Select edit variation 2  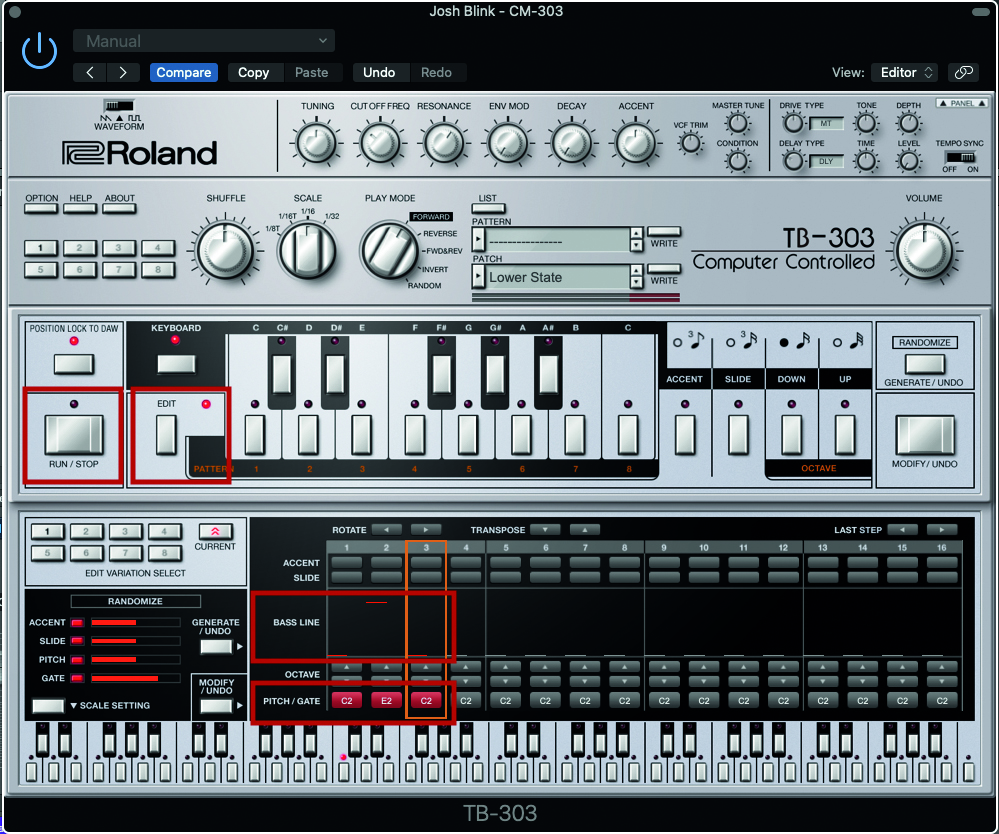[x=85, y=531]
